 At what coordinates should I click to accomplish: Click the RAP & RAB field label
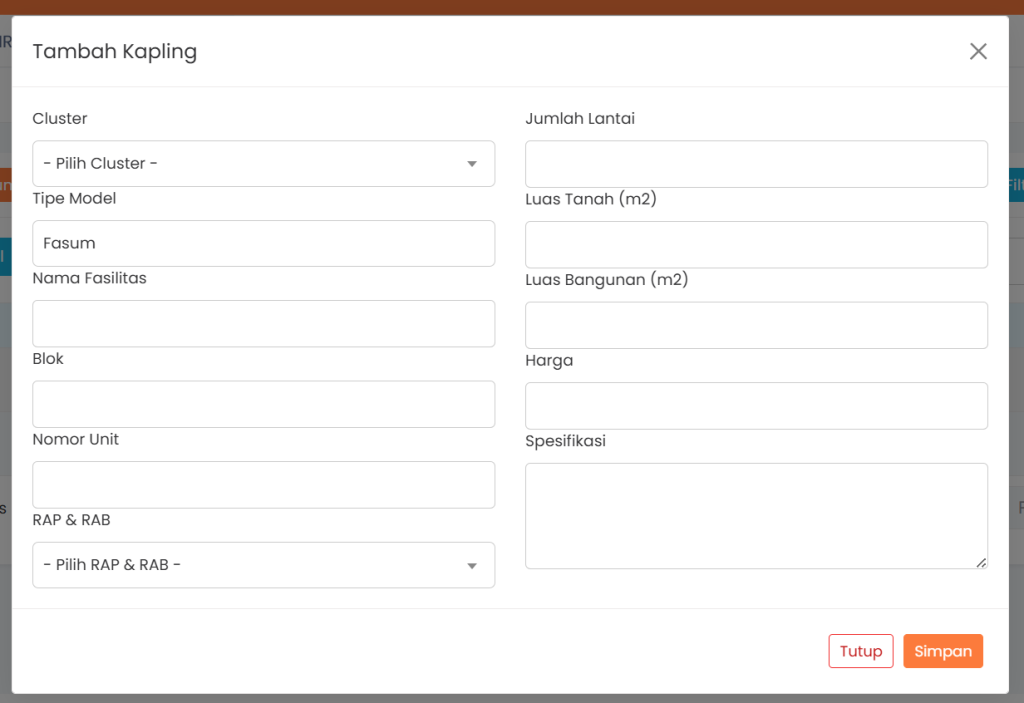coord(71,520)
